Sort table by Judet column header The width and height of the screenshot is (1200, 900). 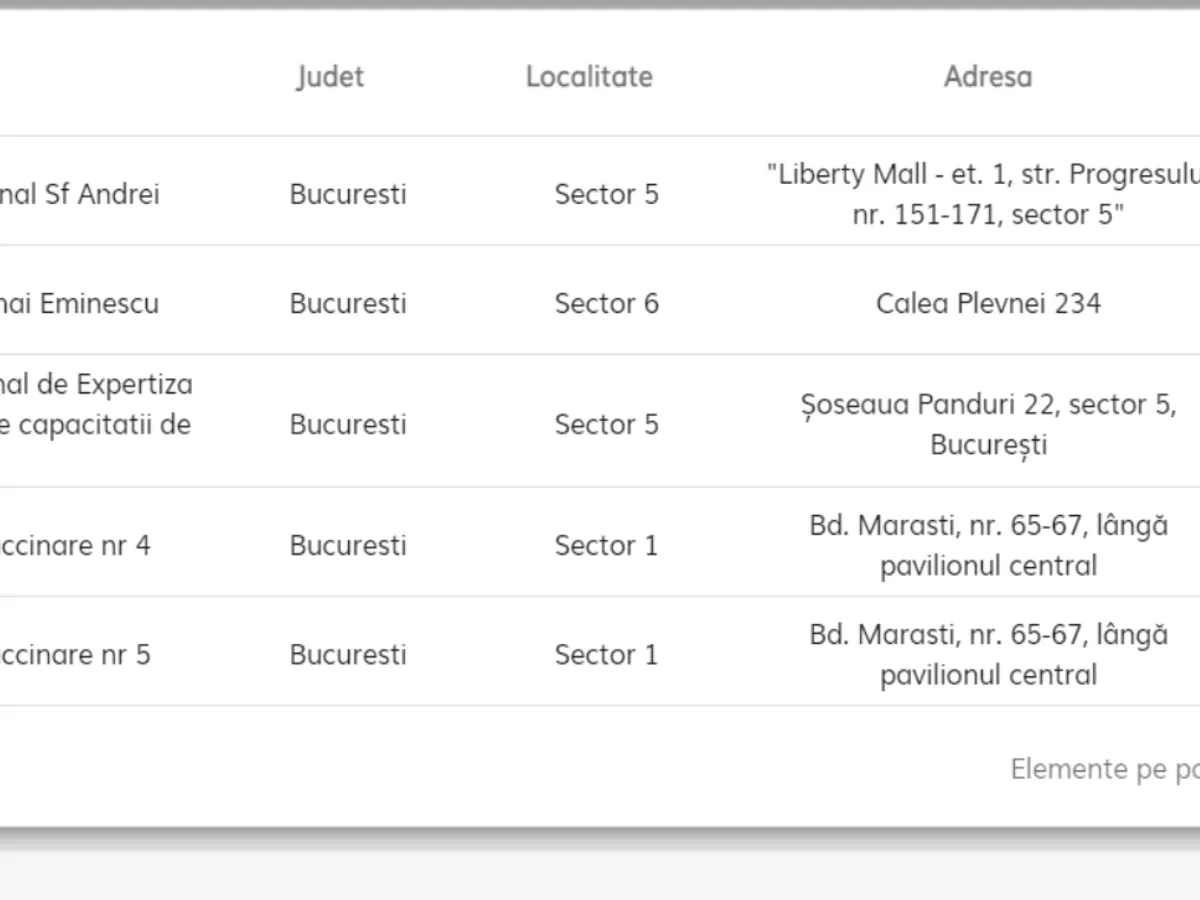(330, 77)
